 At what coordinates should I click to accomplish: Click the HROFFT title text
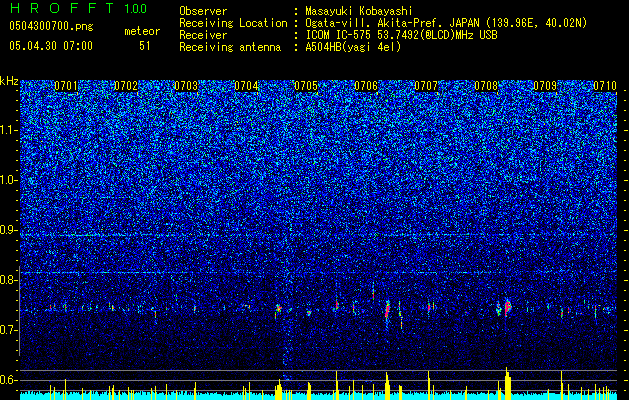click(x=62, y=8)
